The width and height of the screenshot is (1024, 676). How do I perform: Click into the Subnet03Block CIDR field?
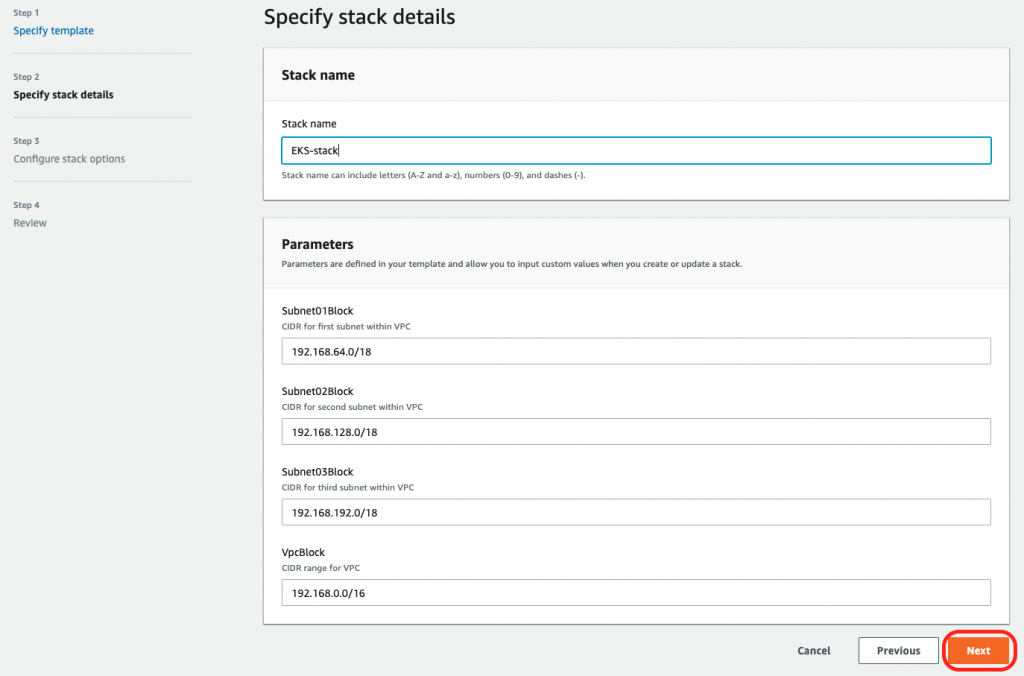pos(635,512)
